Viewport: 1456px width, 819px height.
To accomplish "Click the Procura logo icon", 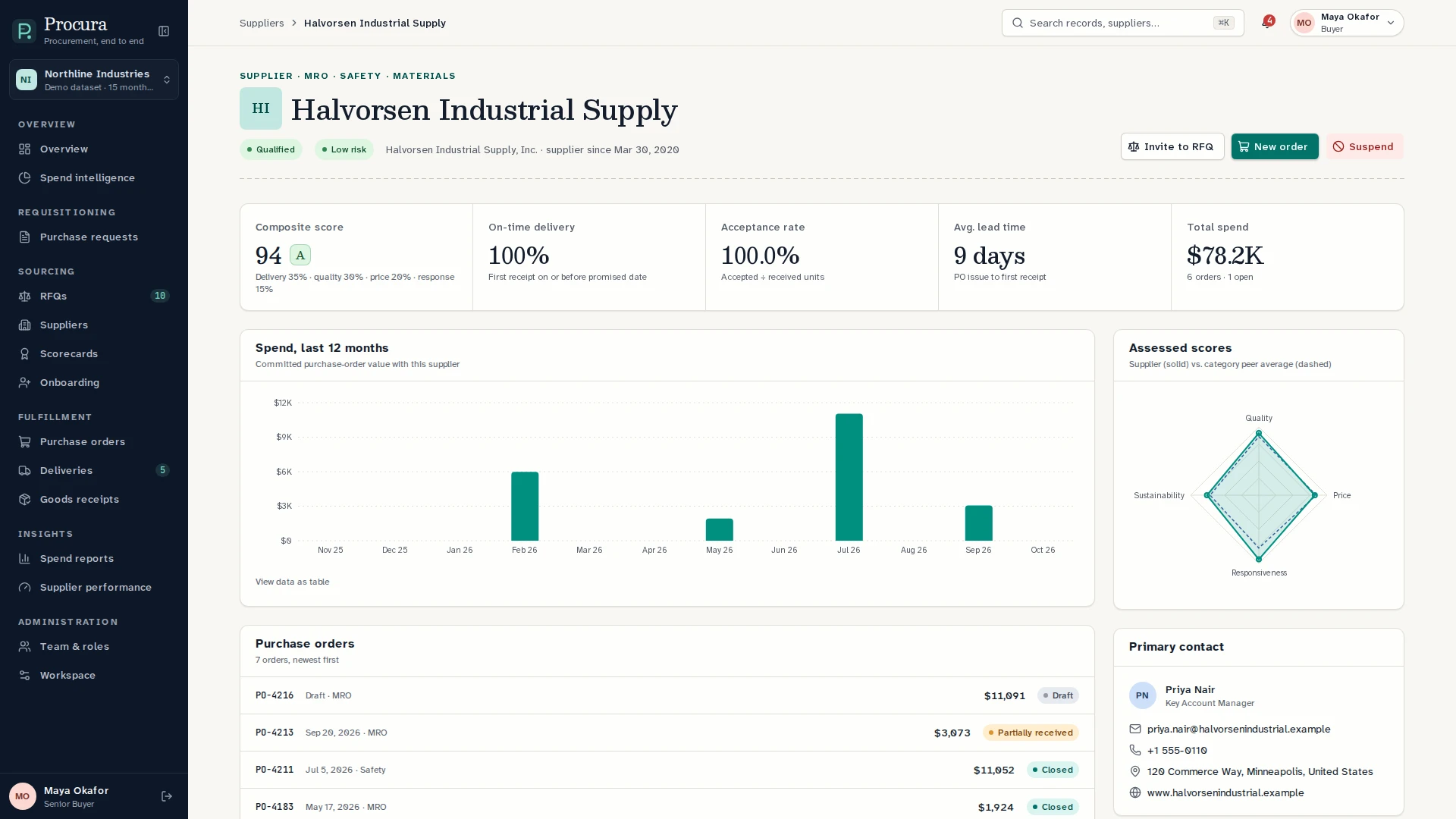I will [x=24, y=31].
